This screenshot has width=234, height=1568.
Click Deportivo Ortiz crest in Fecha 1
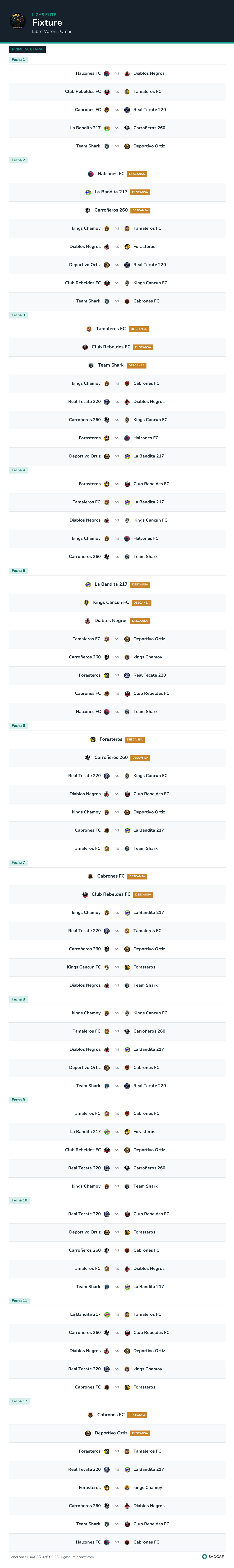point(127,146)
